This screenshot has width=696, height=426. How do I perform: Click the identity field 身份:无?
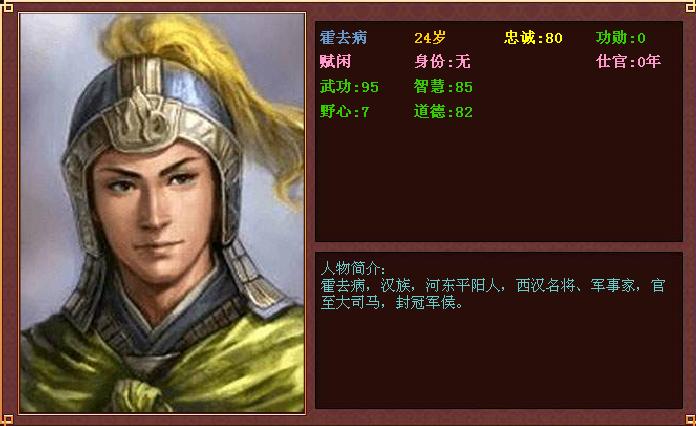tap(442, 61)
